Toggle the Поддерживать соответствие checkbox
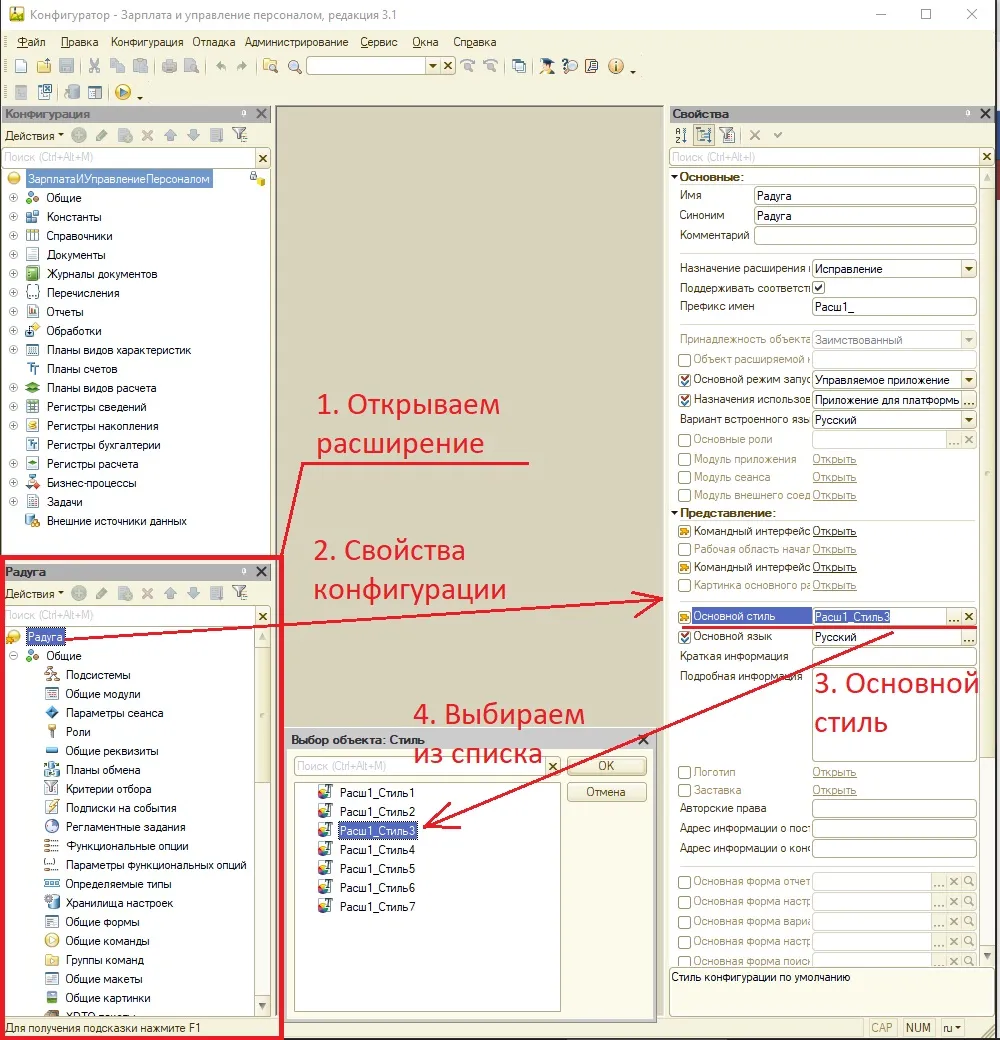This screenshot has height=1040, width=1000. [x=819, y=288]
